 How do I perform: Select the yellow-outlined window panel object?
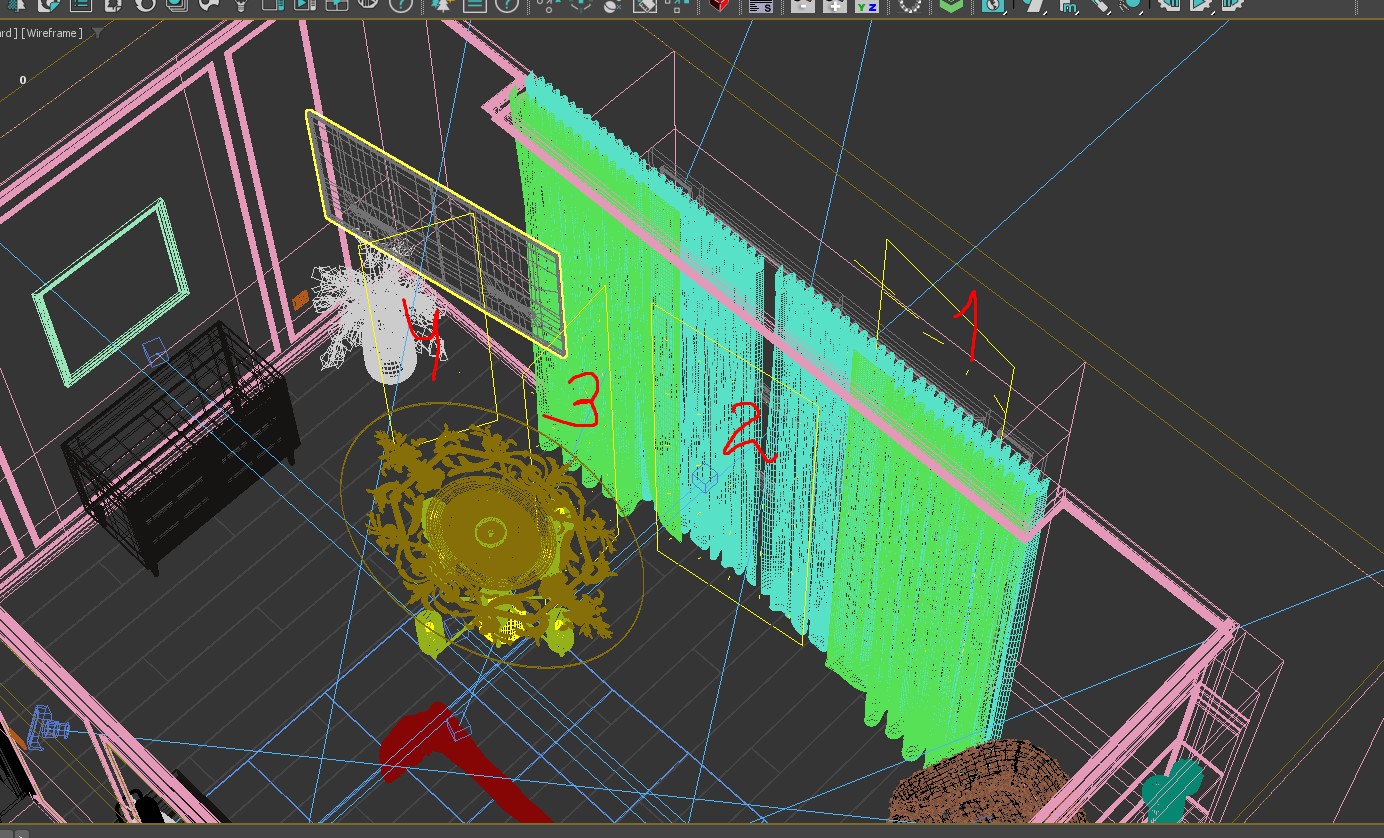(x=436, y=232)
